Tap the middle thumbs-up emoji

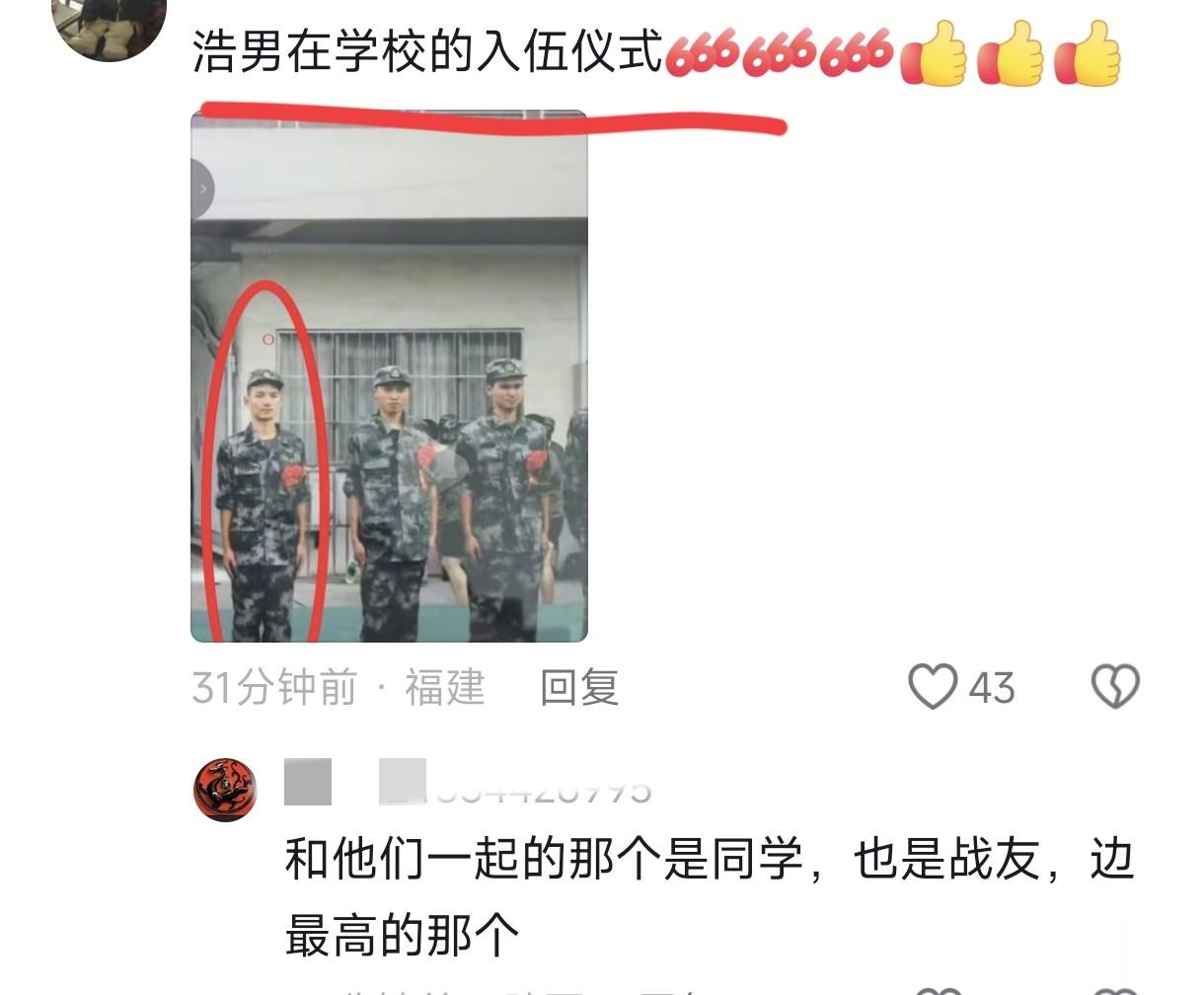pos(1011,53)
